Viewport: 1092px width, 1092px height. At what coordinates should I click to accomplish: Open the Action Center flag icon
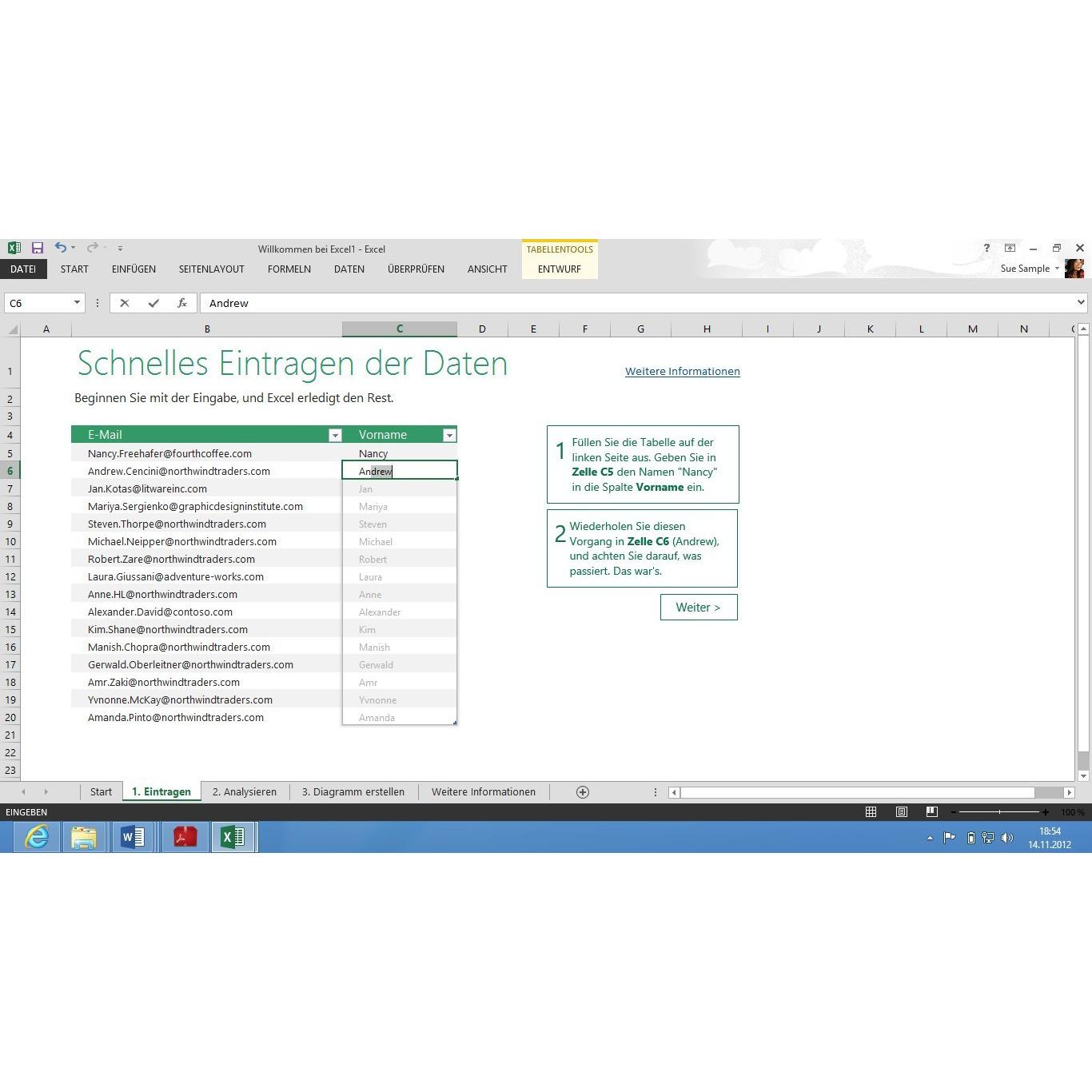pyautogui.click(x=950, y=838)
